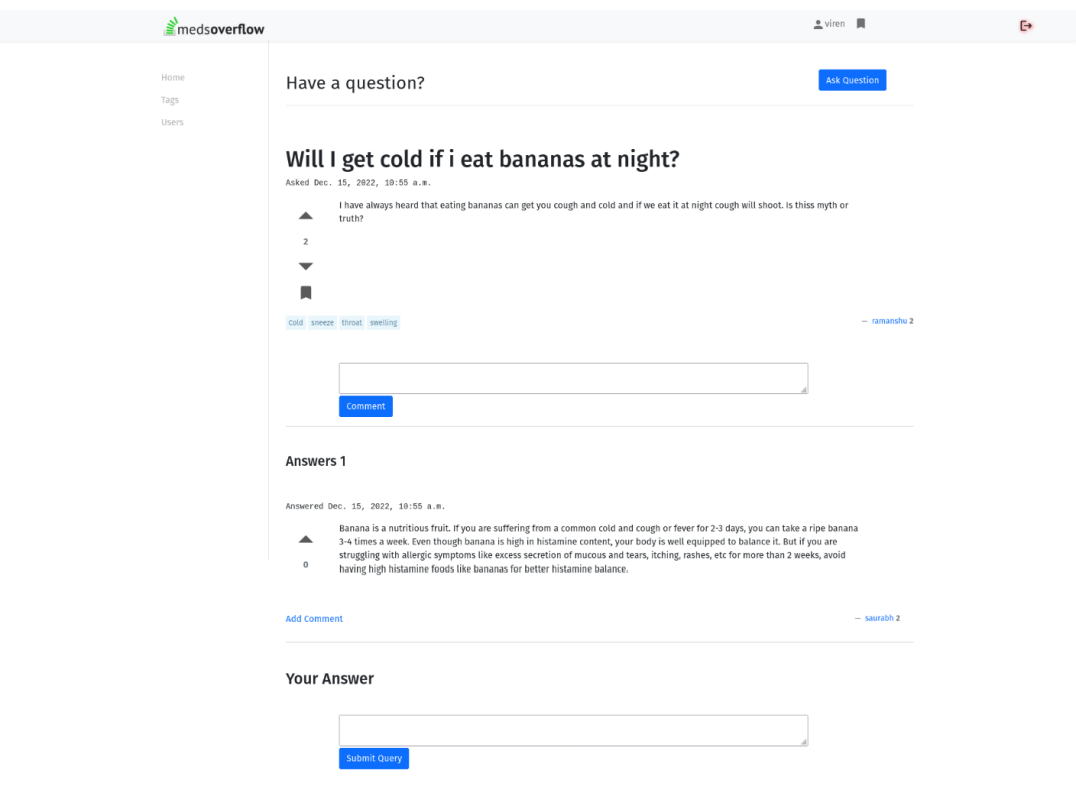The width and height of the screenshot is (1076, 804).
Task: Bookmark the question with the bookmark icon
Action: point(306,293)
